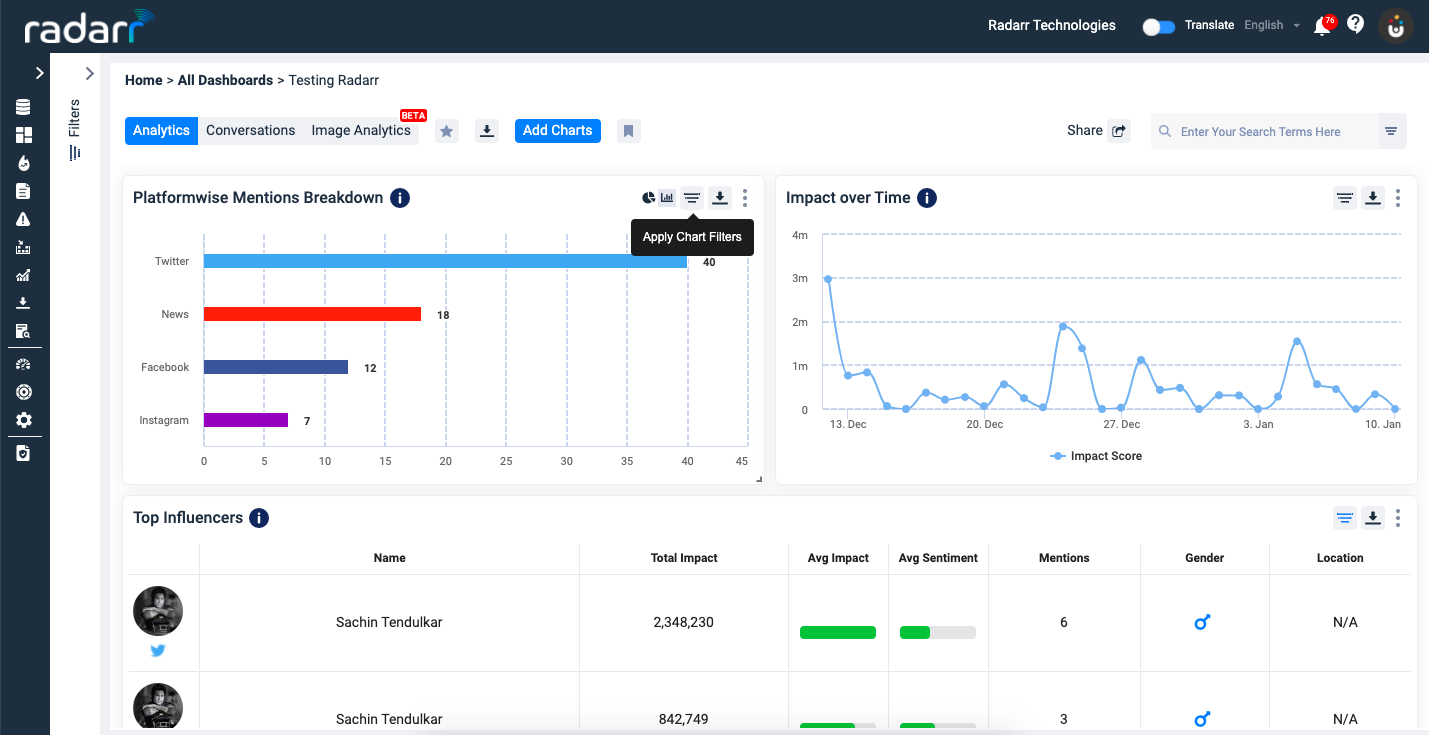The image size is (1429, 735).
Task: Apply filters on Impact over Time chart
Action: (1345, 198)
